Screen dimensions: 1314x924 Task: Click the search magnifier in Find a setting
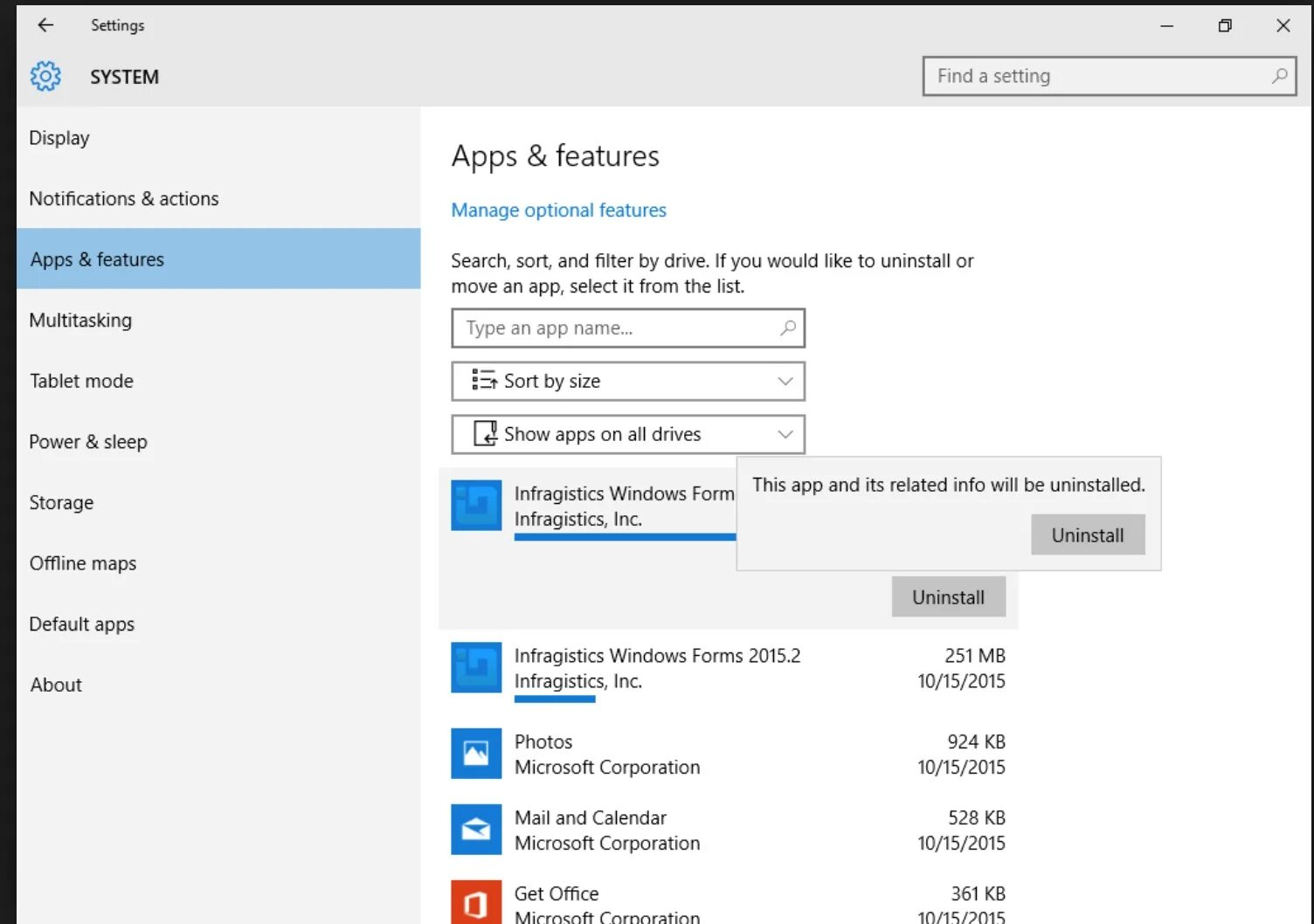click(1279, 76)
